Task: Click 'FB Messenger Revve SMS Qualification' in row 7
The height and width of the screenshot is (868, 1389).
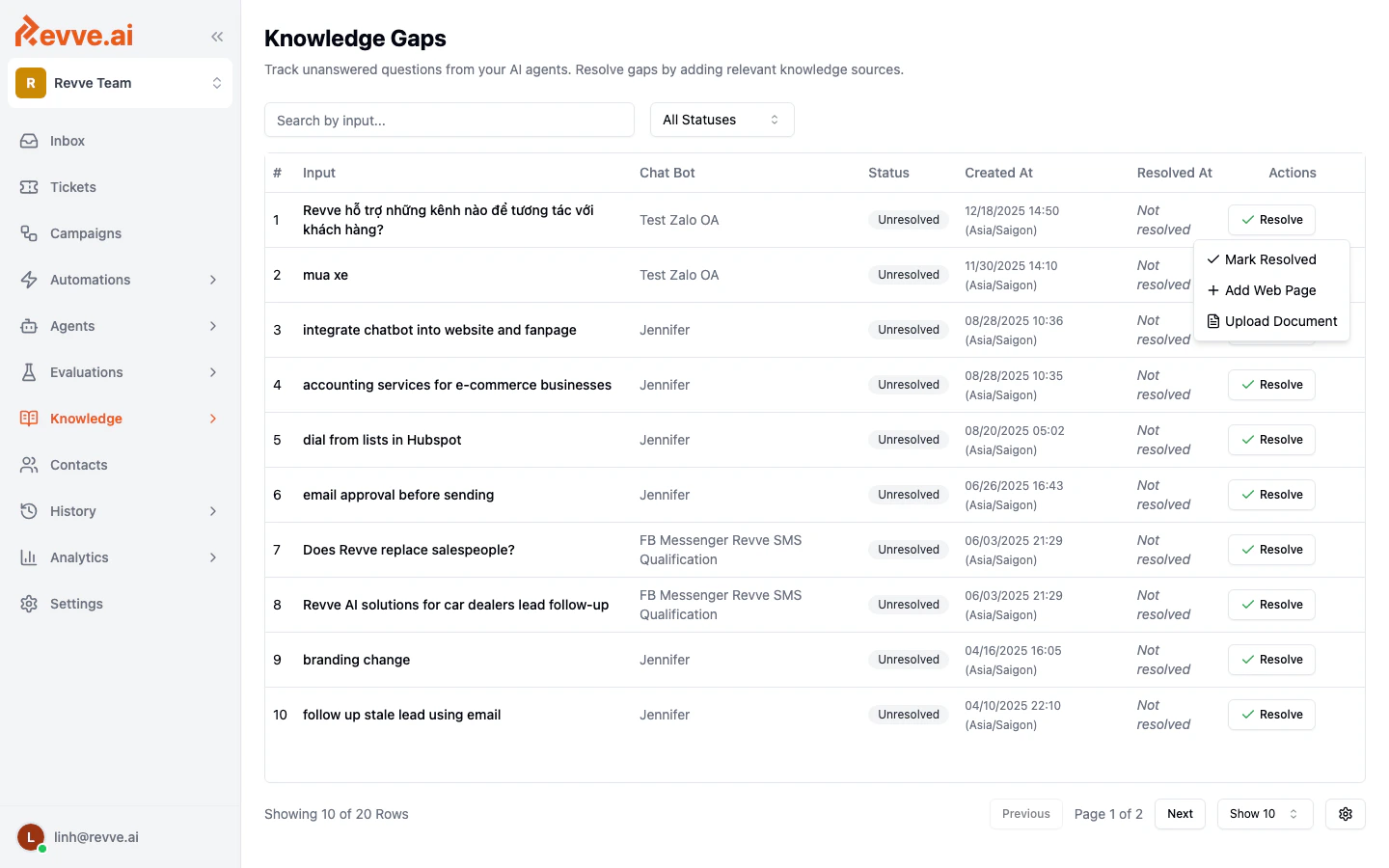Action: tap(721, 550)
